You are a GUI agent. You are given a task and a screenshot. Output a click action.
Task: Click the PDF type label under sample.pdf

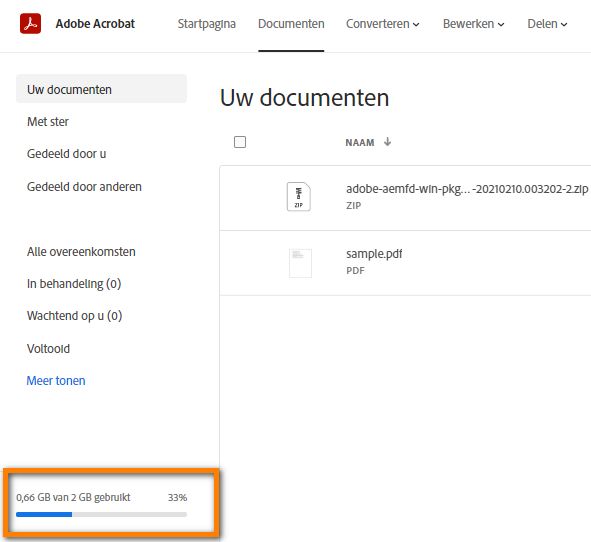(x=355, y=271)
